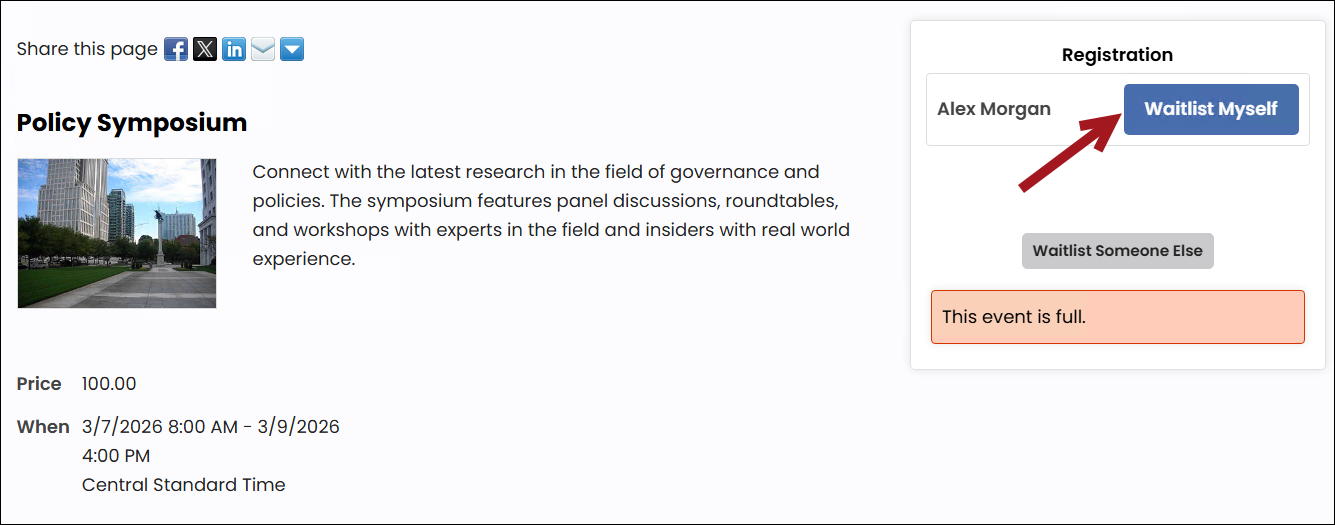
Task: Share the event on X
Action: click(x=205, y=49)
